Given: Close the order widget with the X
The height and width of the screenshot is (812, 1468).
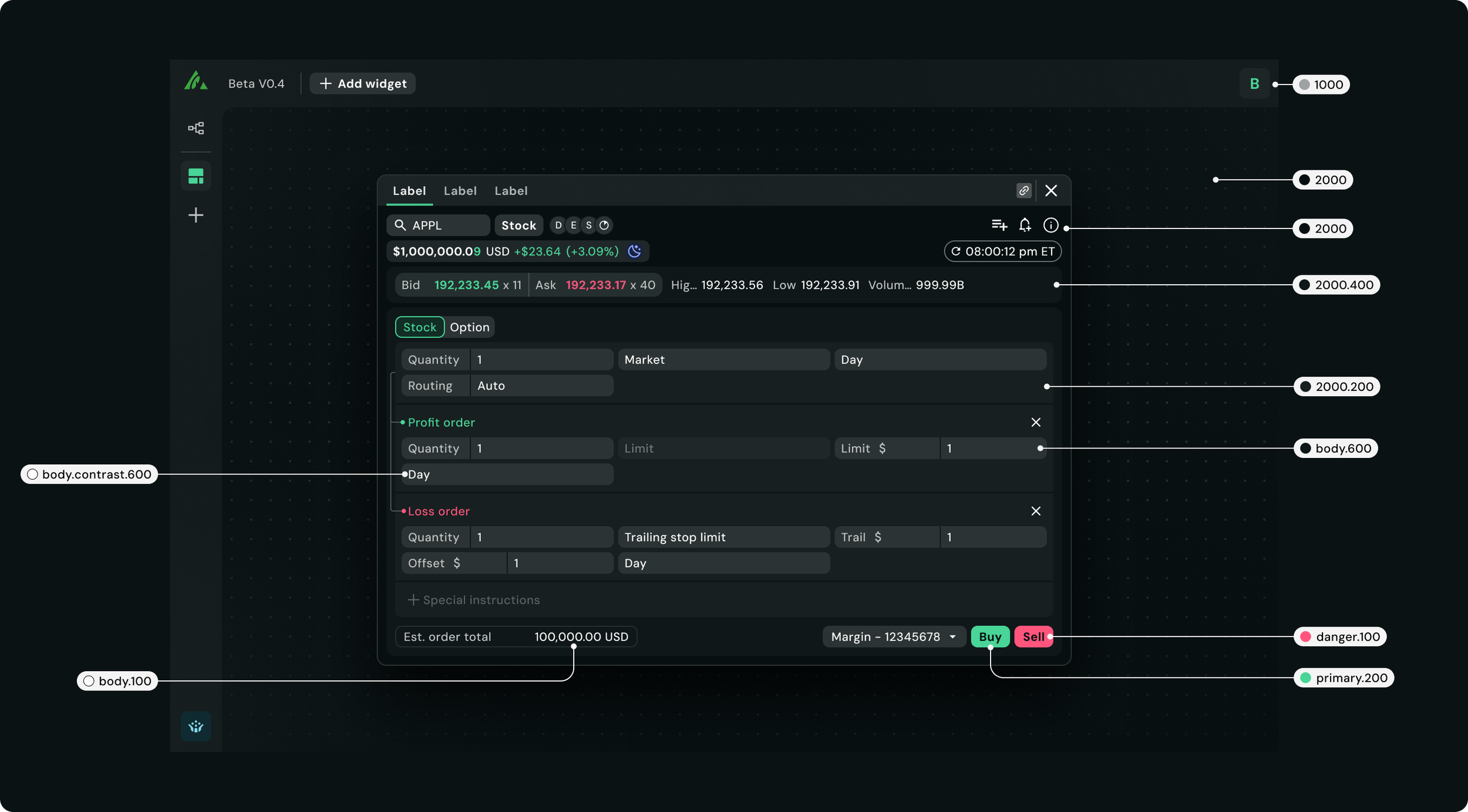Looking at the screenshot, I should point(1051,191).
